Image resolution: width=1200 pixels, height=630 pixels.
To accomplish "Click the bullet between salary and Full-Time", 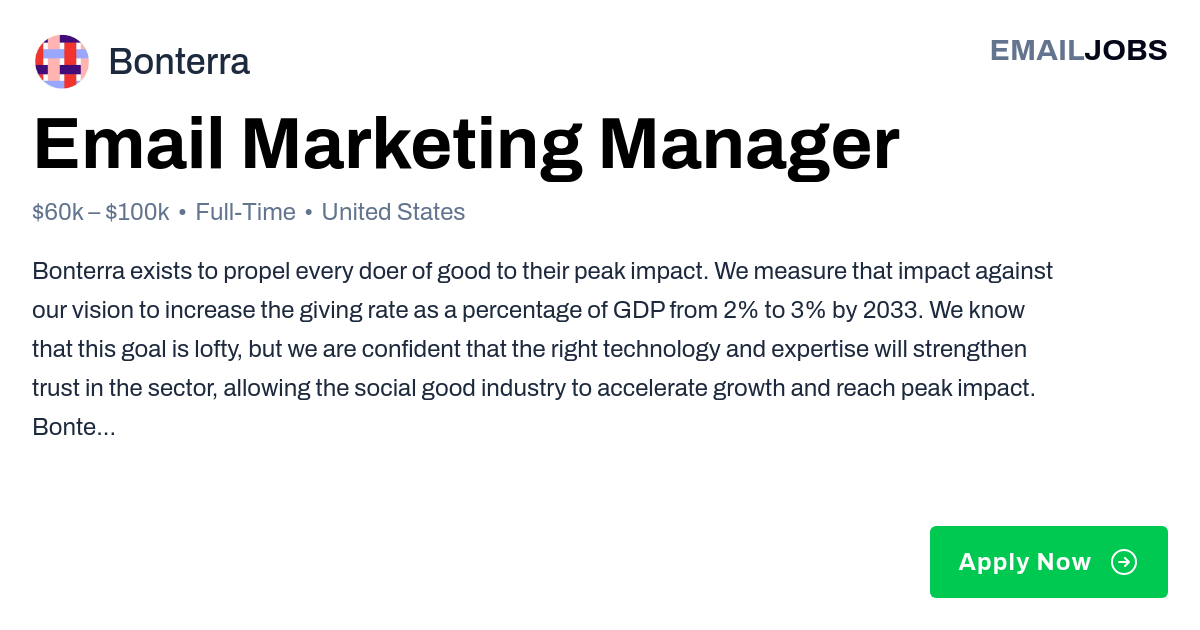I will tap(182, 213).
